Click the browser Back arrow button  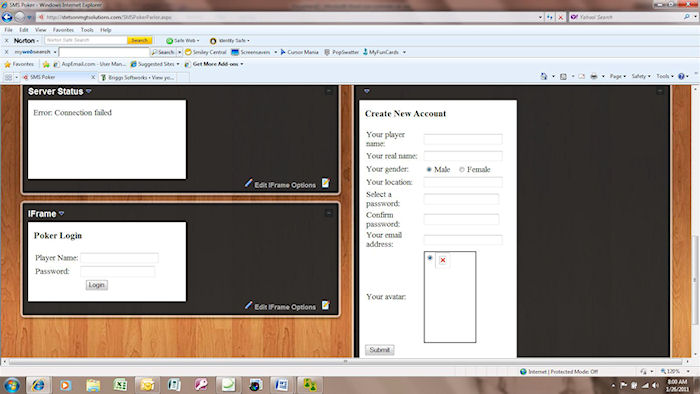click(7, 17)
